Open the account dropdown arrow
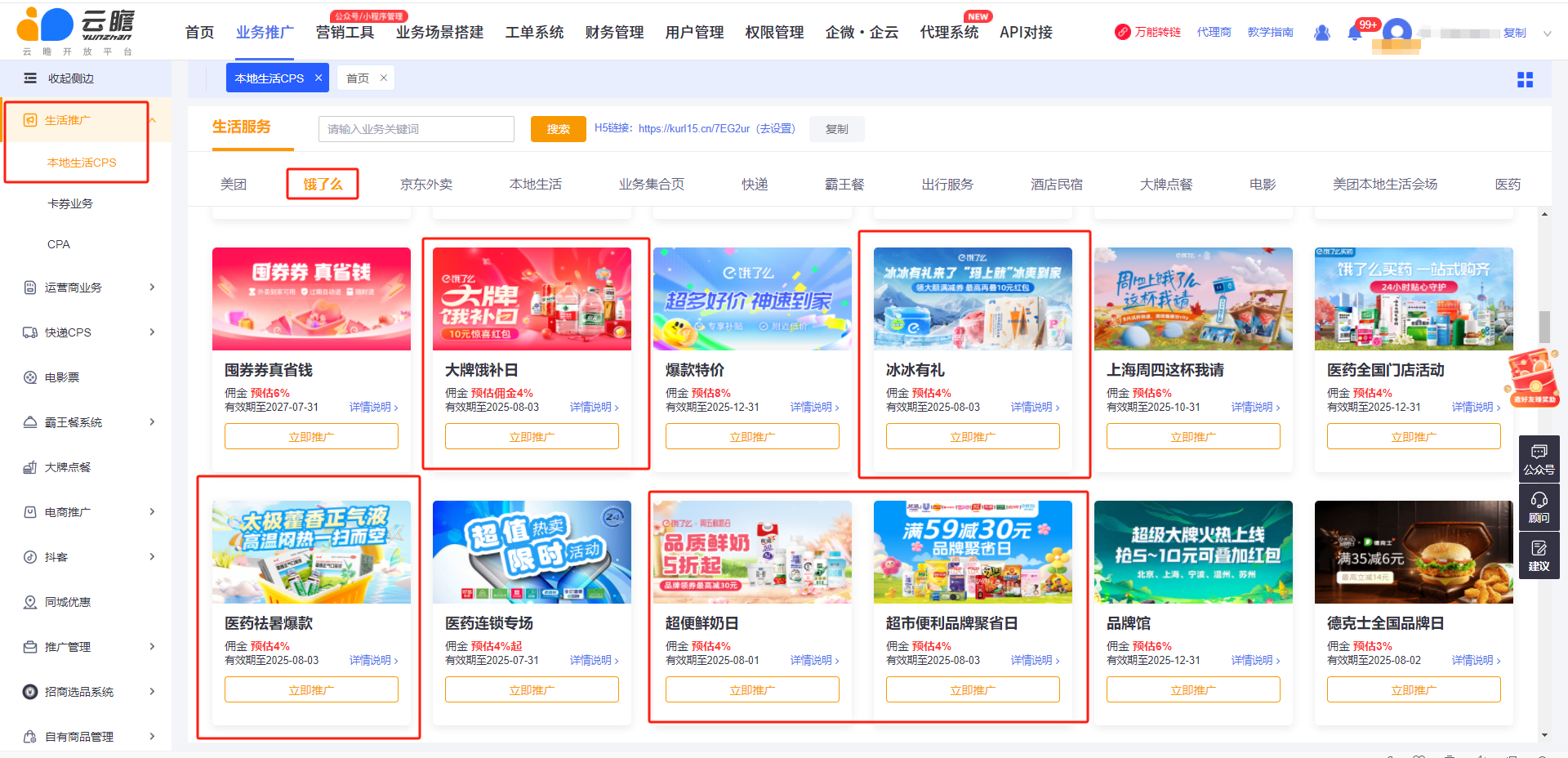This screenshot has width=1568, height=758. [x=1547, y=33]
